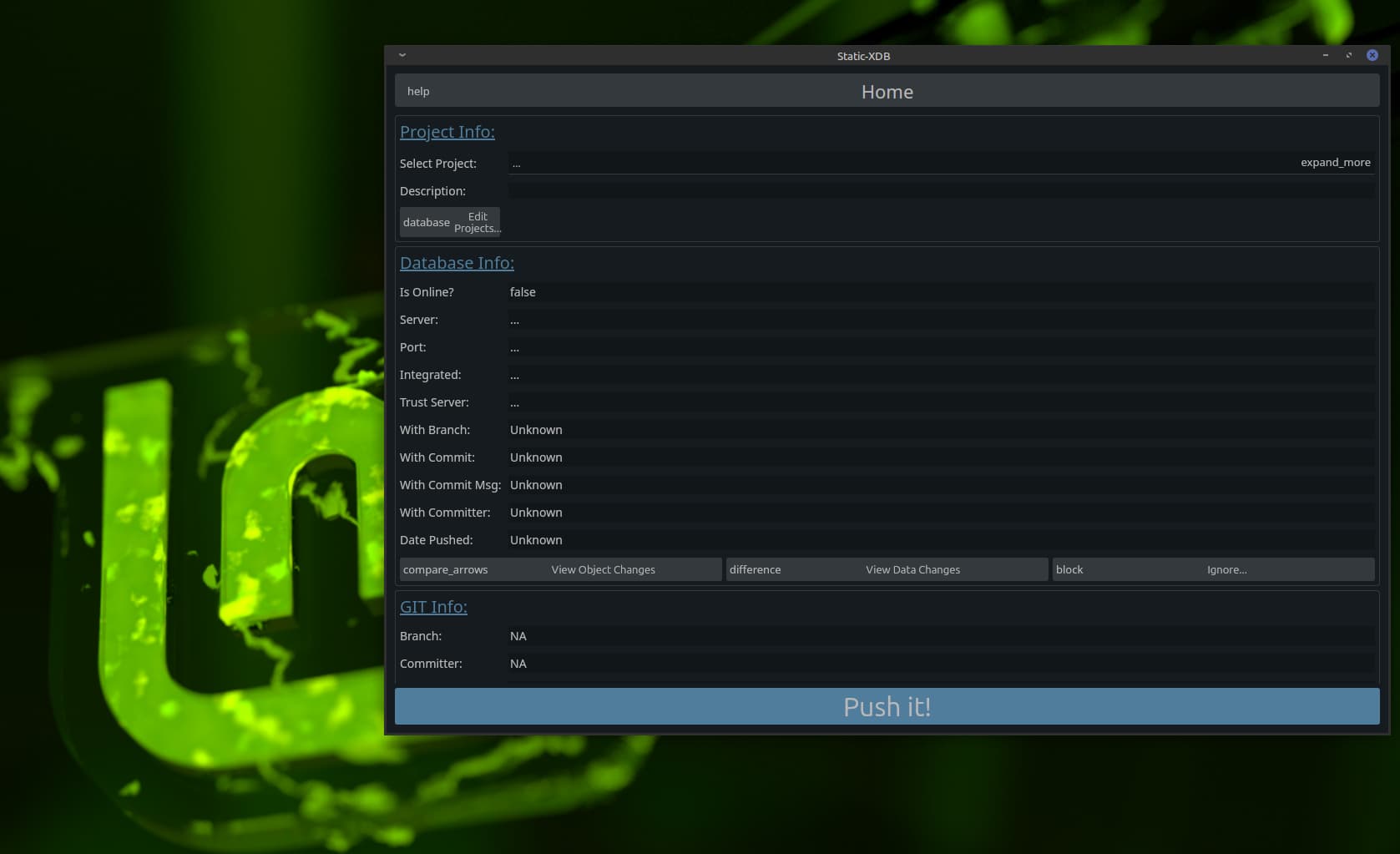Click the With Branch value field
The height and width of the screenshot is (854, 1400).
click(x=941, y=430)
